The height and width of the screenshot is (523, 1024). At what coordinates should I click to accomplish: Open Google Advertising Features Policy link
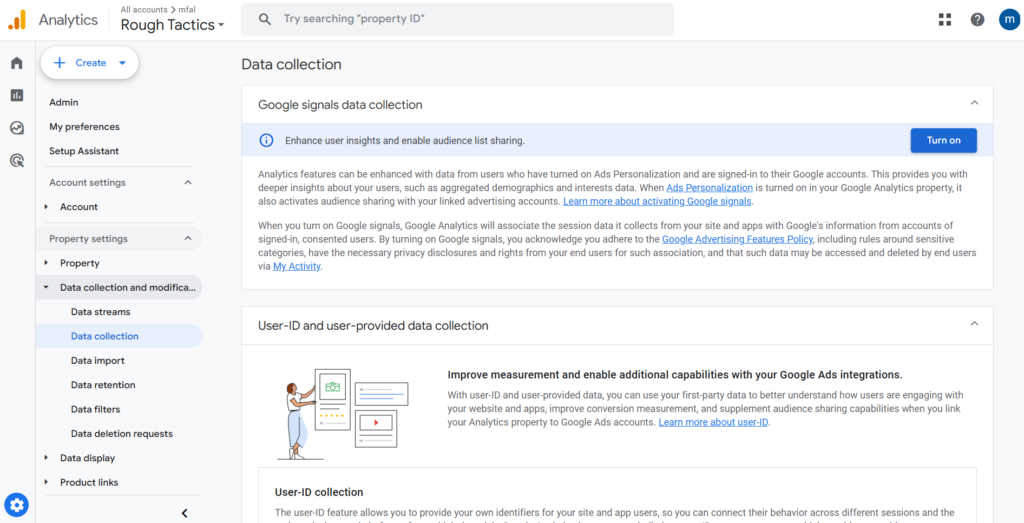pyautogui.click(x=737, y=239)
